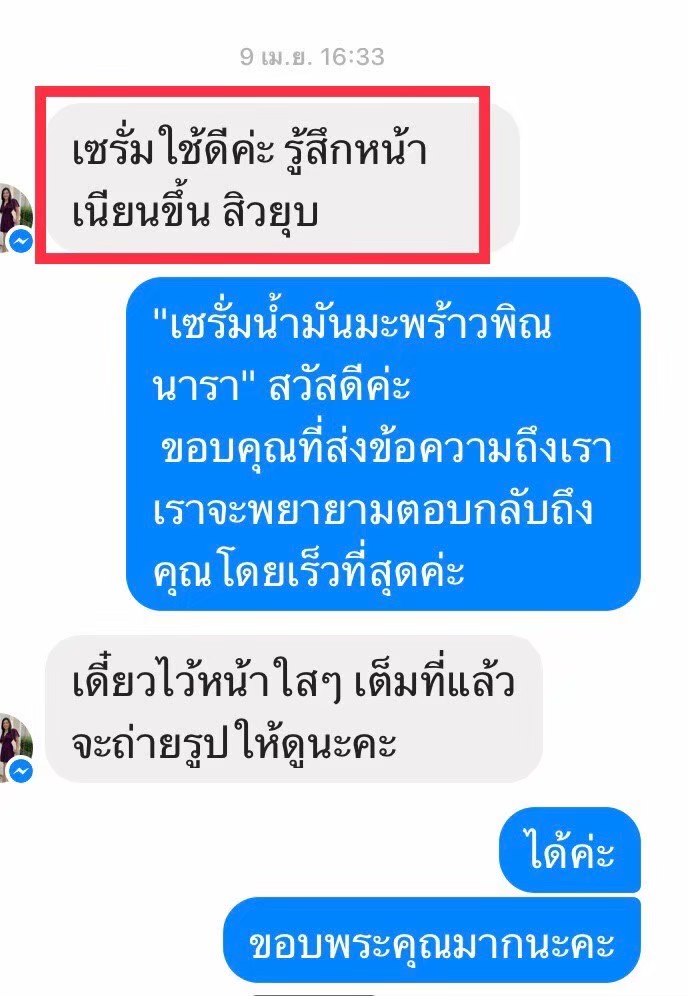
Task: Select the blue auto-reply message bubble
Action: (383, 444)
